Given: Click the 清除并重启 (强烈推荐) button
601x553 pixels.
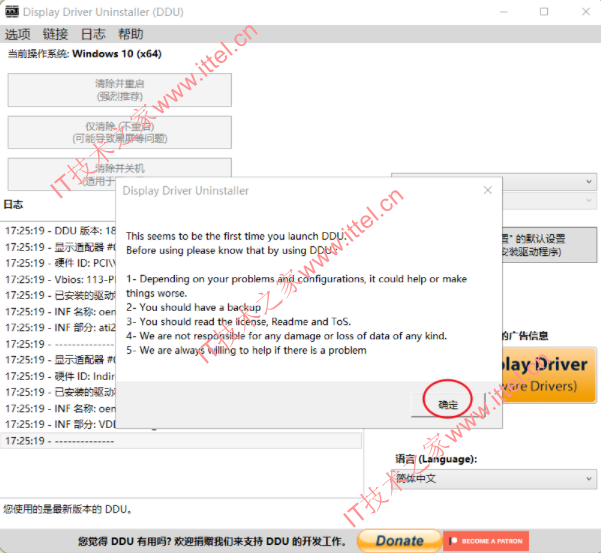Looking at the screenshot, I should pos(120,90).
